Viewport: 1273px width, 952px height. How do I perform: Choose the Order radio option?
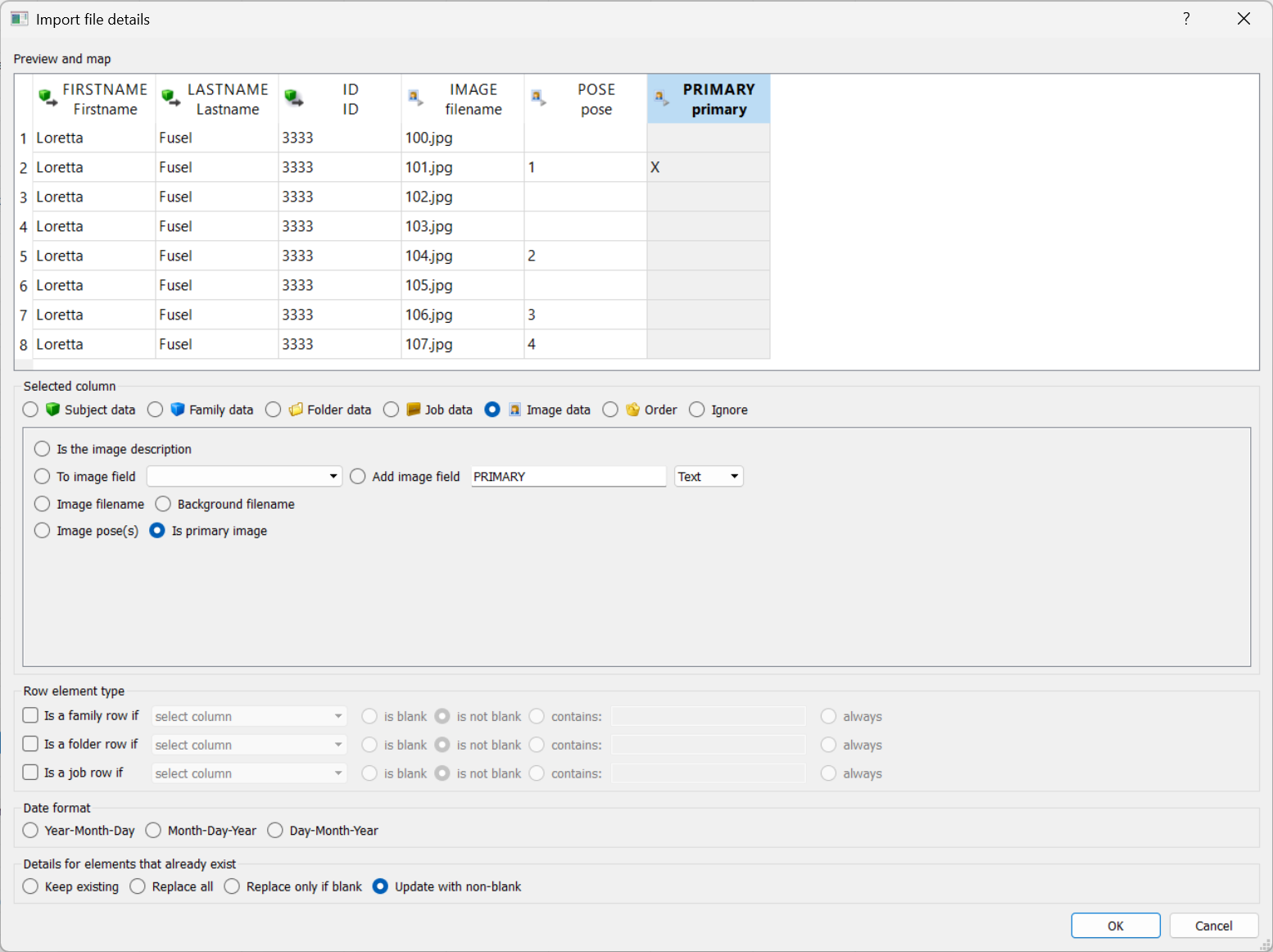(610, 410)
